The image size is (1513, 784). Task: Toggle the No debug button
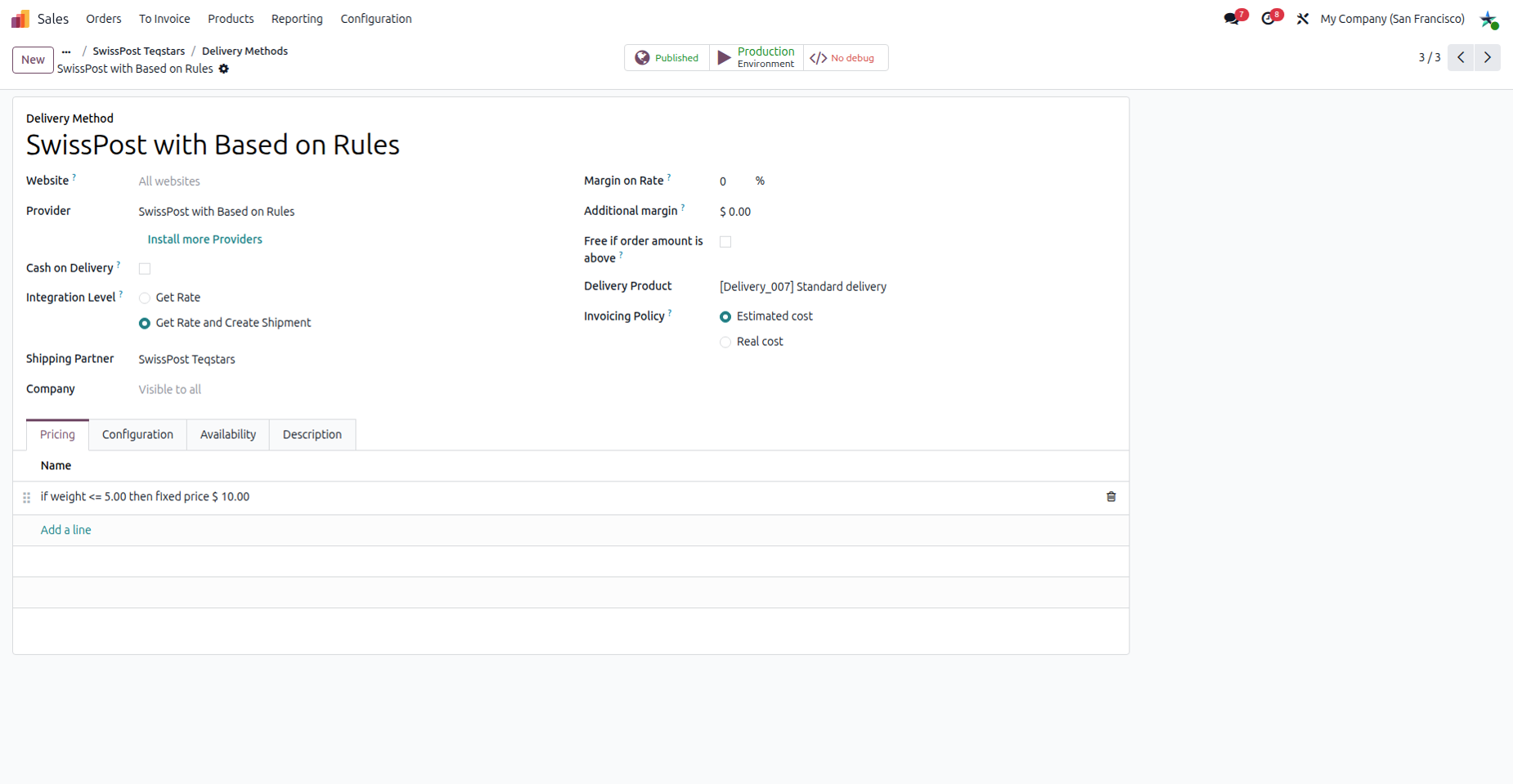[846, 58]
